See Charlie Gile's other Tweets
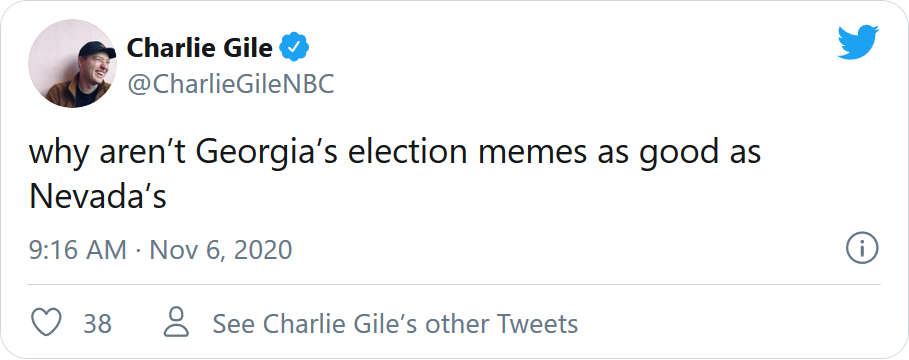 pos(395,323)
